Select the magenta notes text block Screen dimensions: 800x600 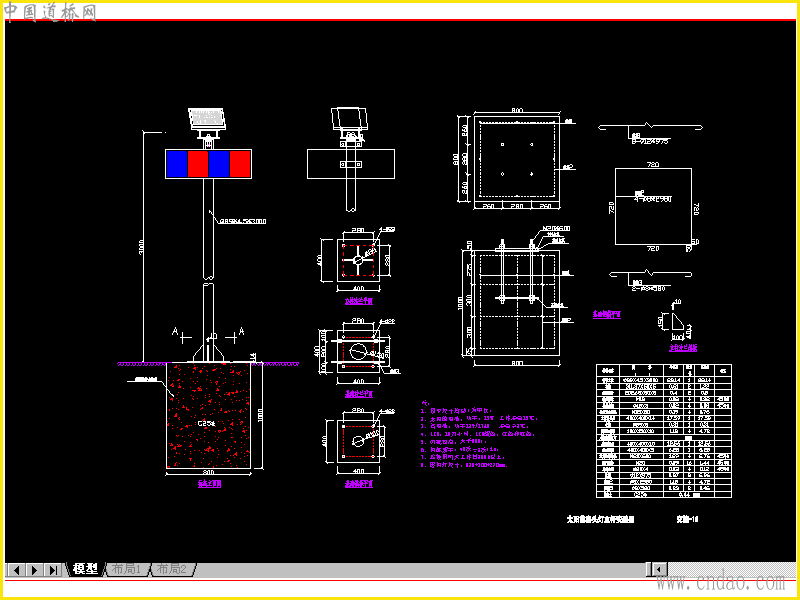coord(480,435)
